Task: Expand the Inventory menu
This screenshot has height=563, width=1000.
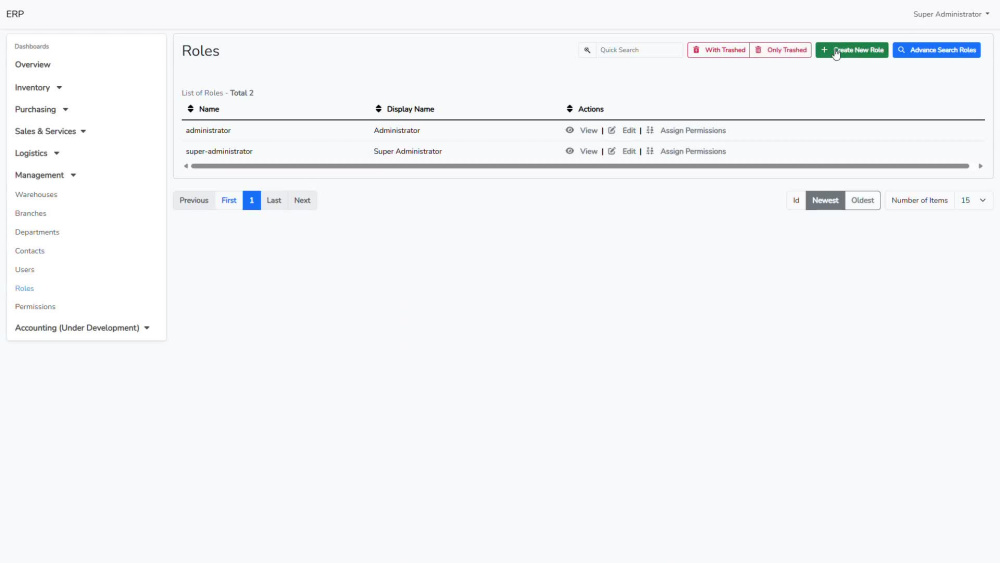Action: point(38,87)
